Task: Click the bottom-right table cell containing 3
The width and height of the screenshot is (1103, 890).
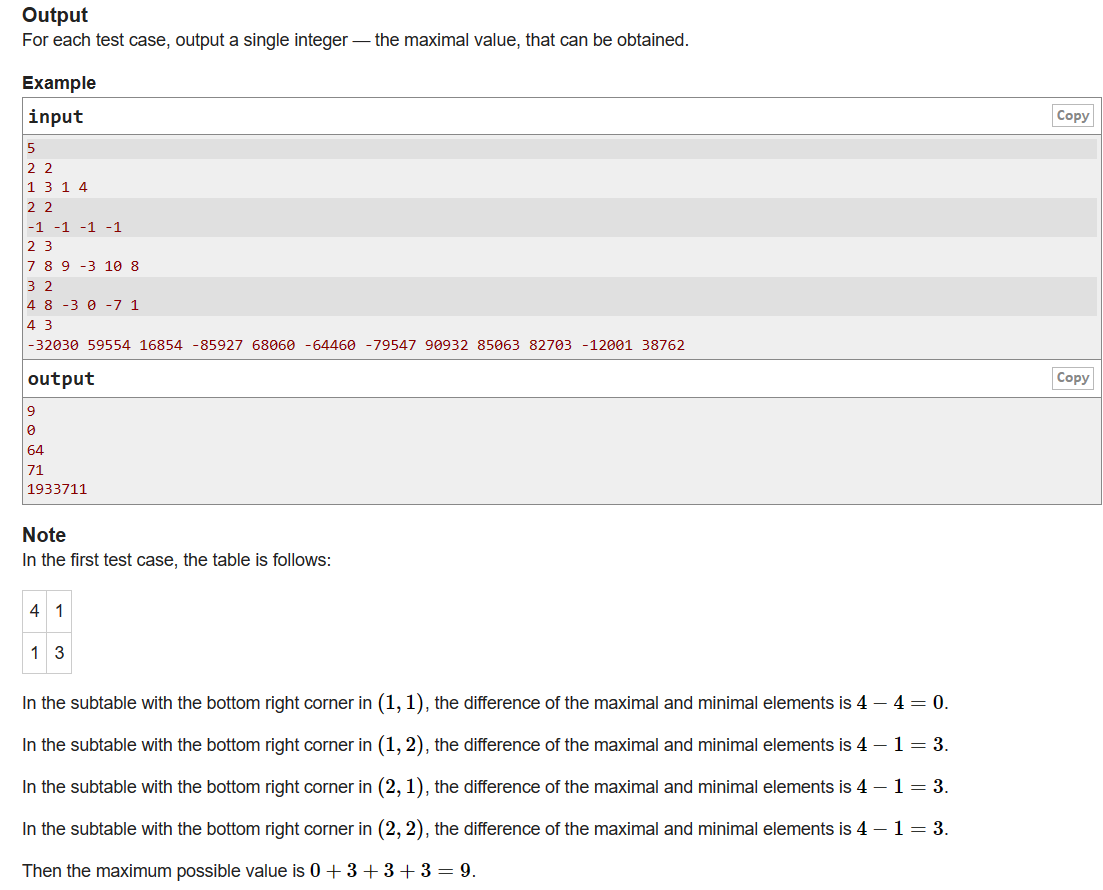Action: point(59,653)
